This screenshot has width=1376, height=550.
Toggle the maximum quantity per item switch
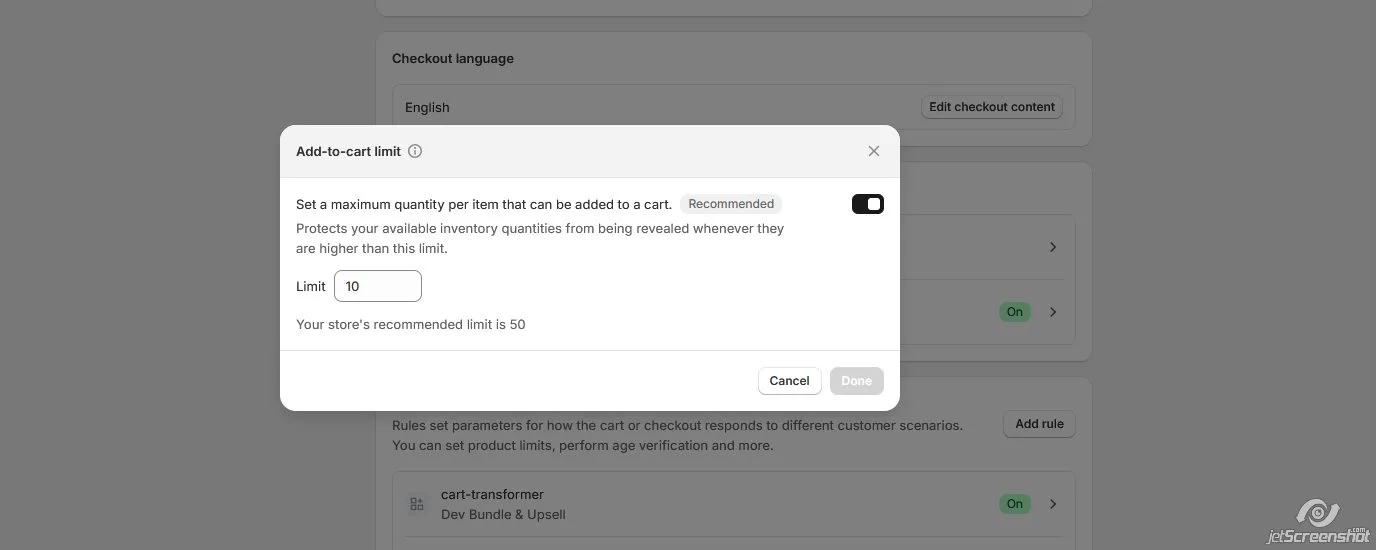(x=867, y=204)
